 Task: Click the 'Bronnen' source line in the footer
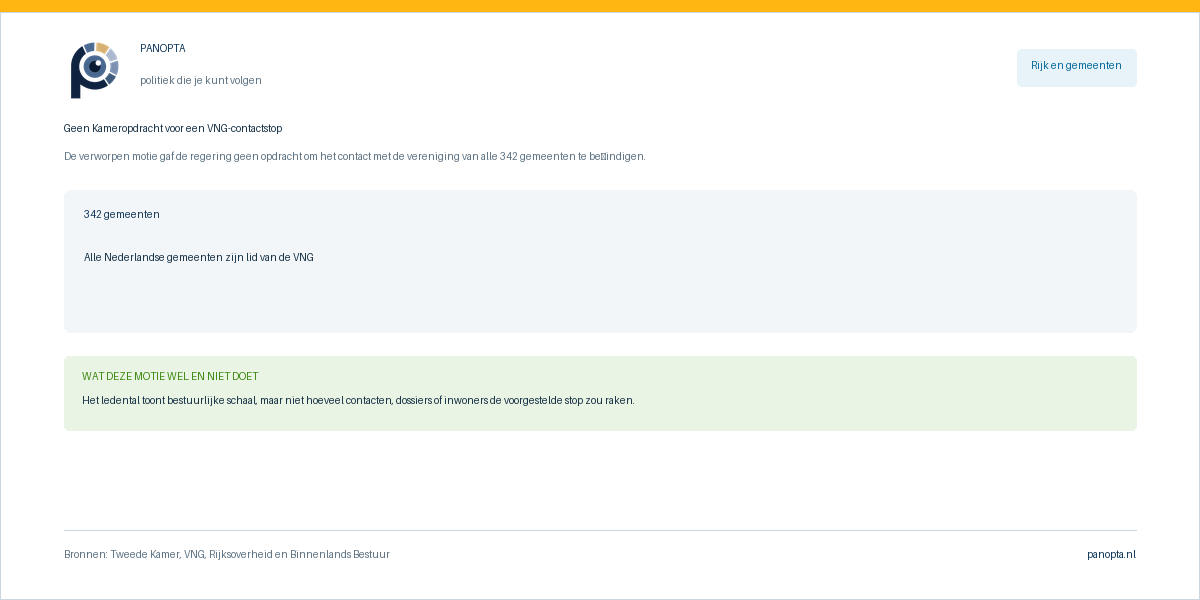click(227, 554)
